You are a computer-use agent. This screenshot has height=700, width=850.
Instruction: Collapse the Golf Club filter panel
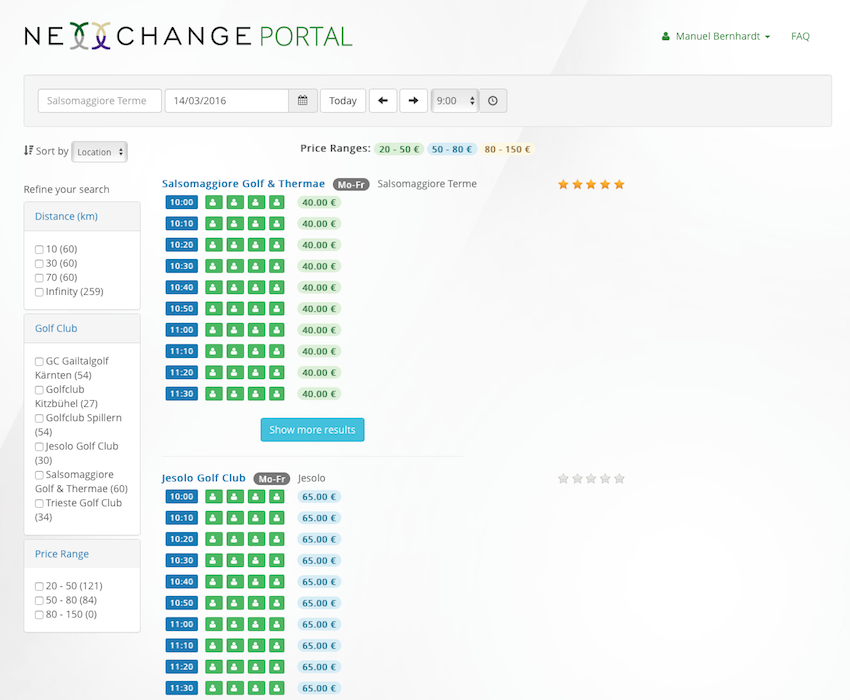[56, 328]
